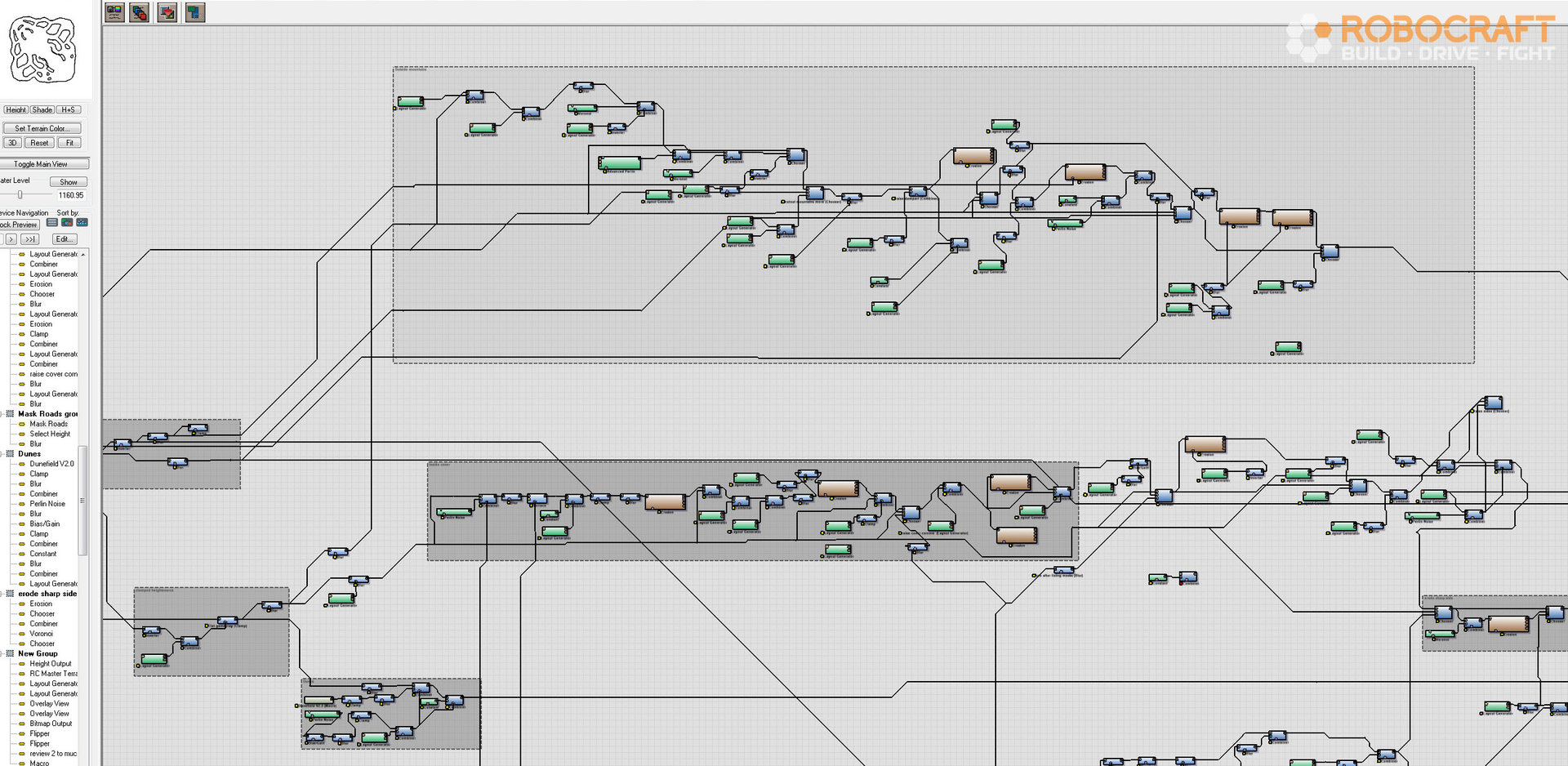This screenshot has height=766, width=1568.
Task: Select Voronoi in device tree
Action: tap(42, 634)
